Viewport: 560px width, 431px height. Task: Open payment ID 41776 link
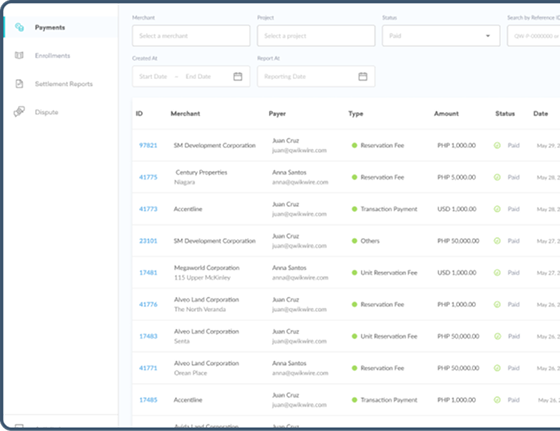[148, 304]
